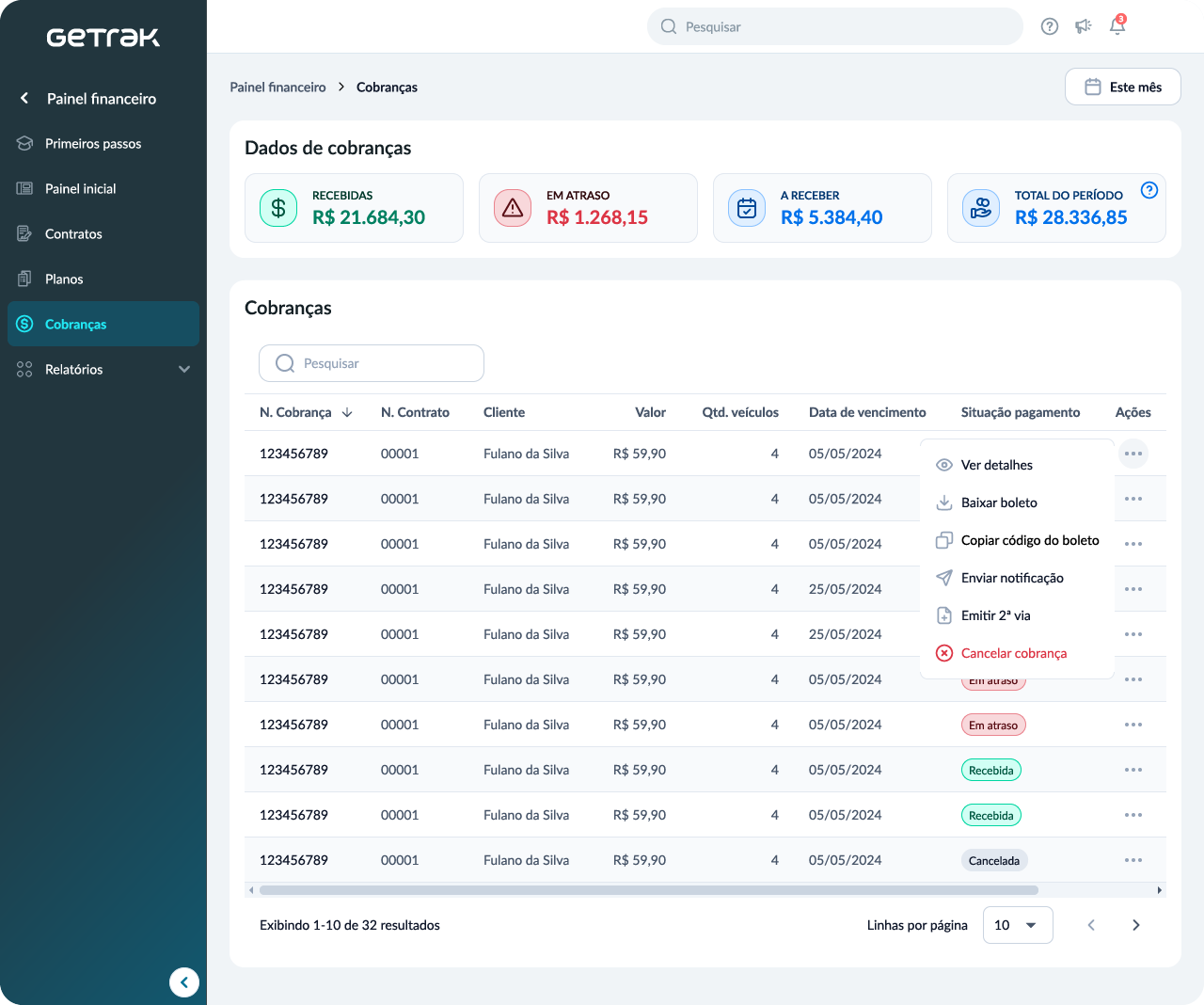The image size is (1204, 1005).
Task: Choose Baixar boleto from the menu
Action: pyautogui.click(x=998, y=502)
